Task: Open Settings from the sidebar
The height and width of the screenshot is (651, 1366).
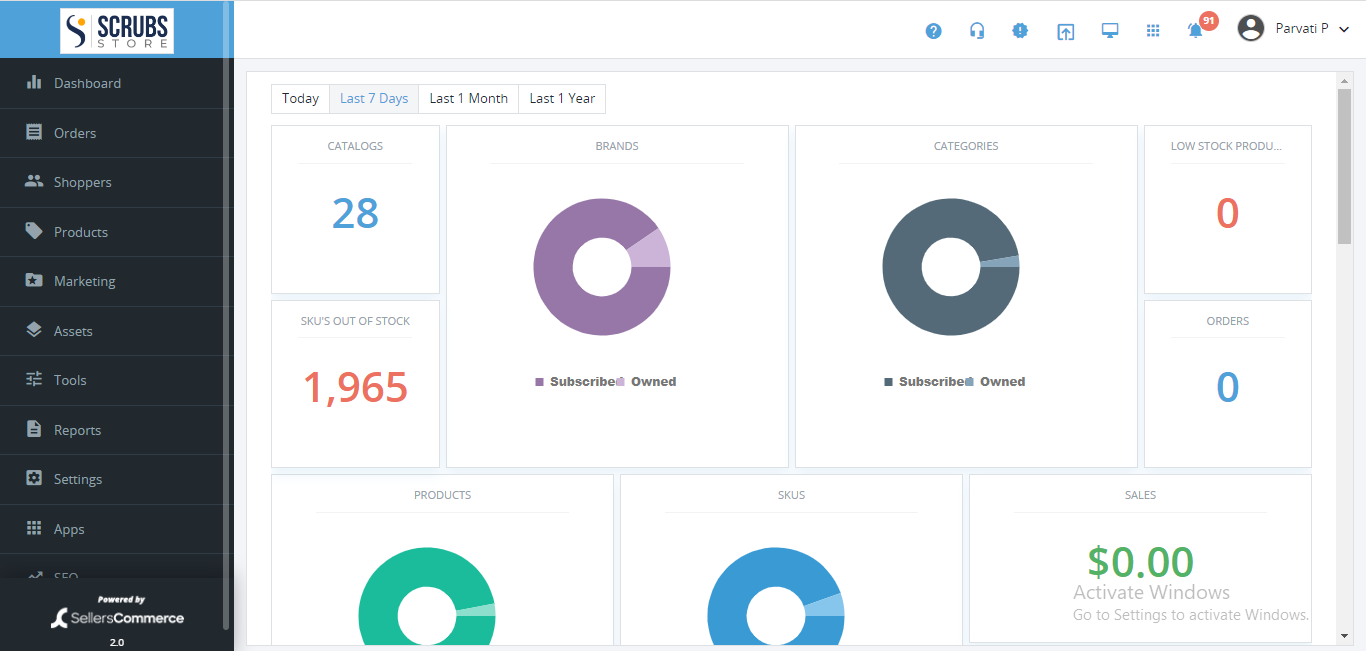Action: (x=79, y=479)
